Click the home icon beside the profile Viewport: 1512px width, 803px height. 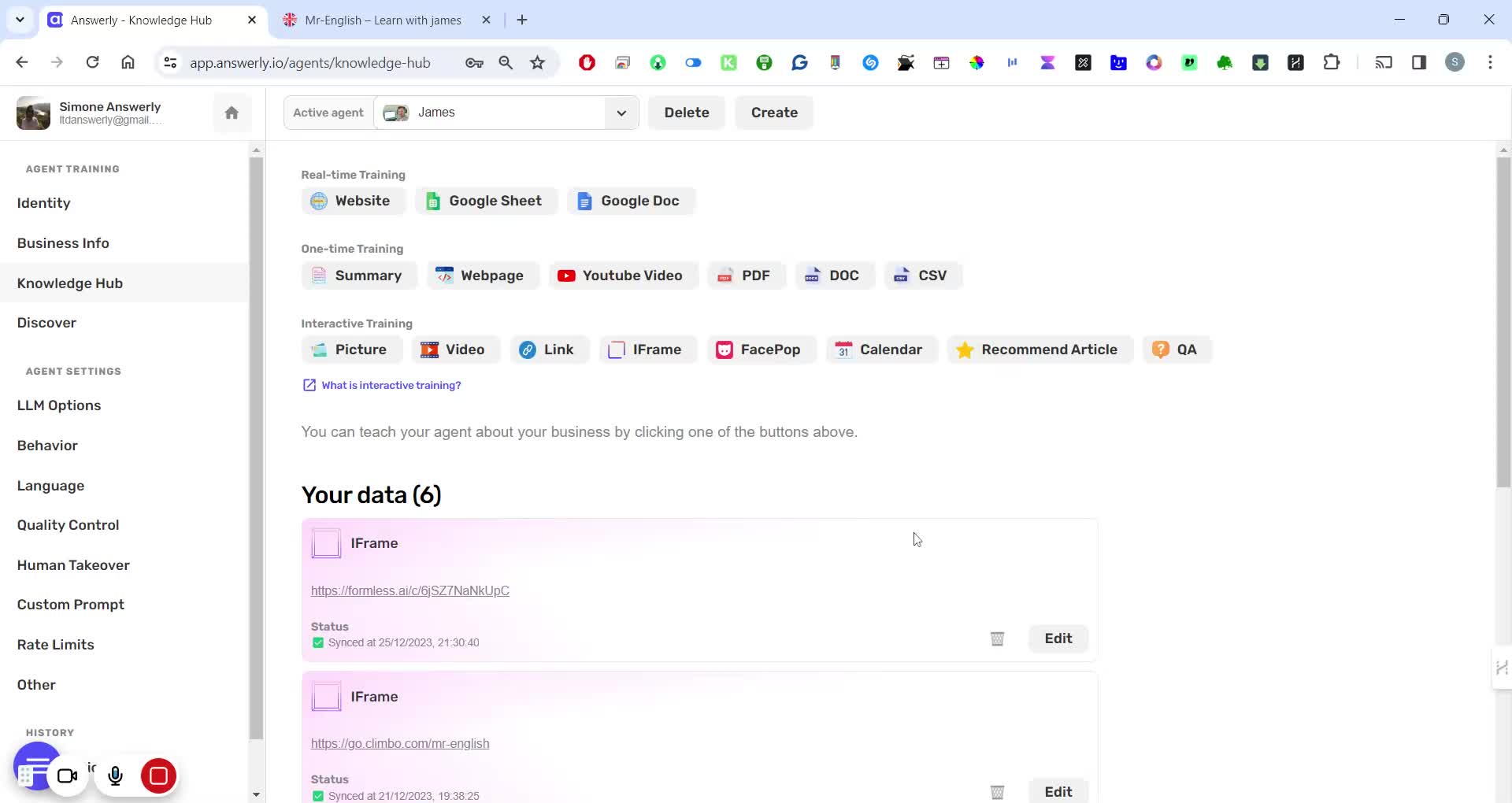[232, 113]
